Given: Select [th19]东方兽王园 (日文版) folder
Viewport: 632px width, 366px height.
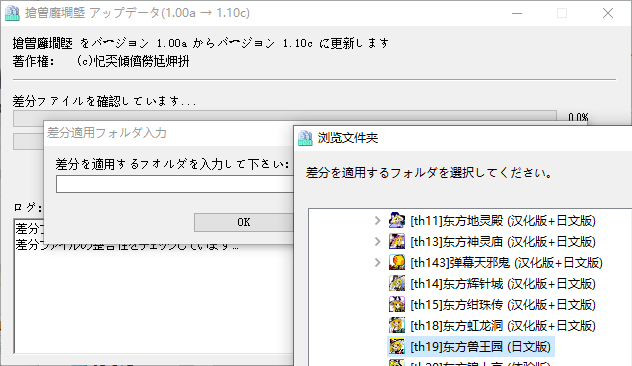Looking at the screenshot, I should pos(480,347).
